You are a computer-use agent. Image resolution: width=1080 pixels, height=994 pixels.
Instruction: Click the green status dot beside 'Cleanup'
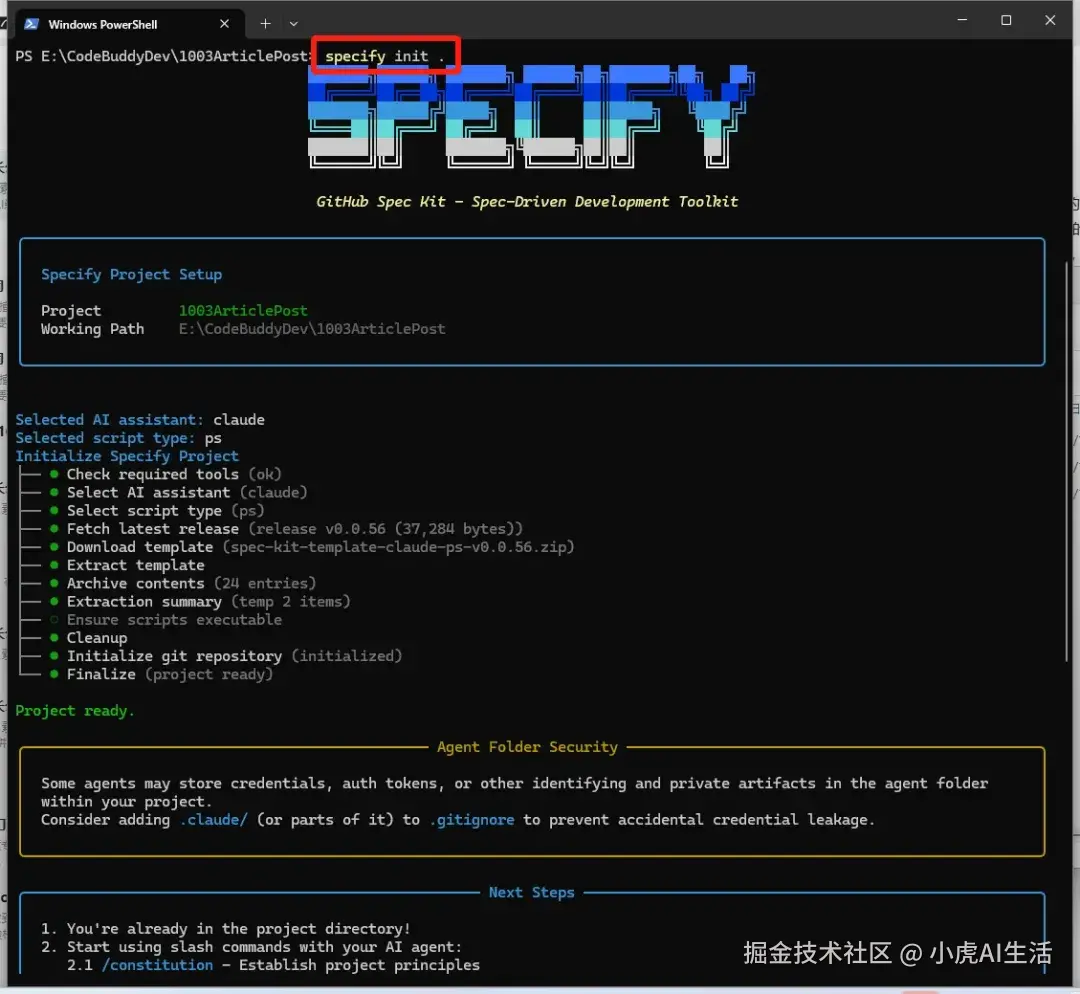pyautogui.click(x=54, y=638)
